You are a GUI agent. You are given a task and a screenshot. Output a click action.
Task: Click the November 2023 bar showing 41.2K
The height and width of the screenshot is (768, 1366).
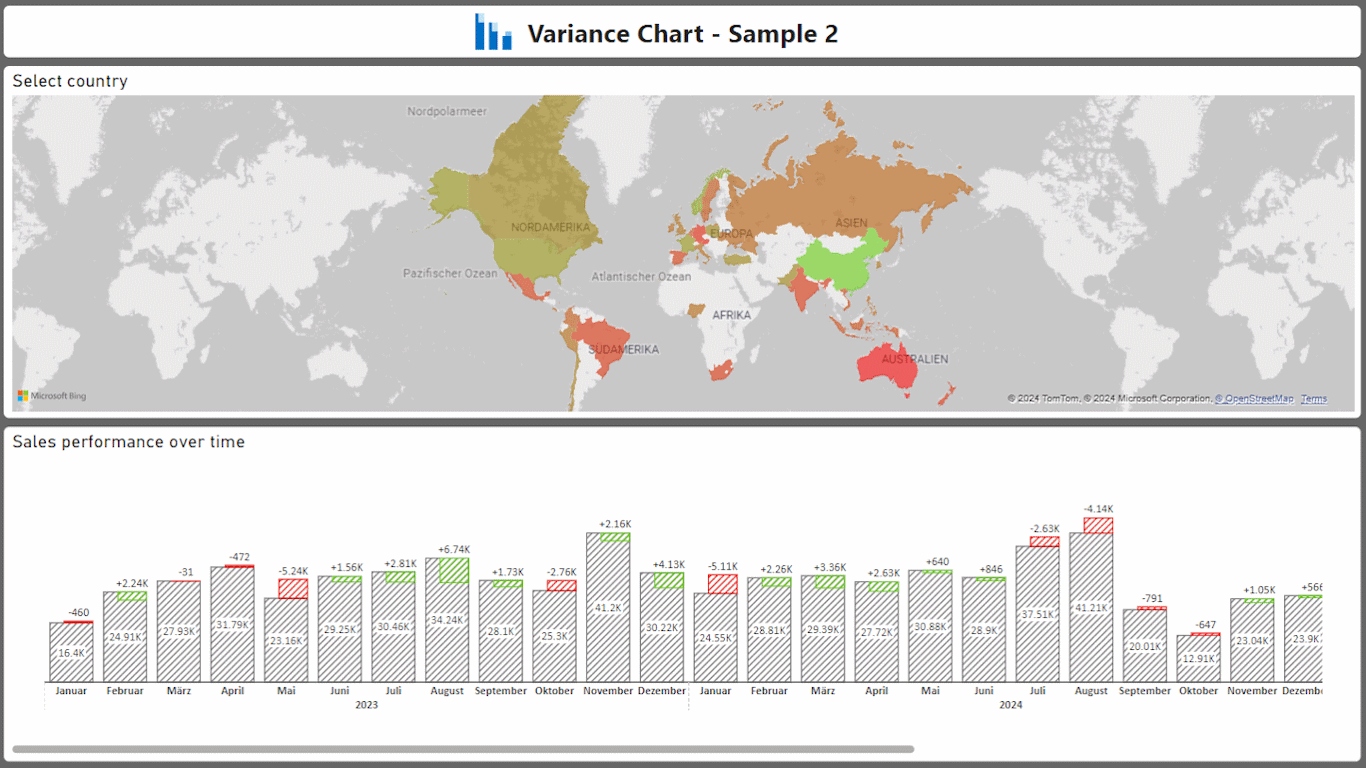[608, 620]
